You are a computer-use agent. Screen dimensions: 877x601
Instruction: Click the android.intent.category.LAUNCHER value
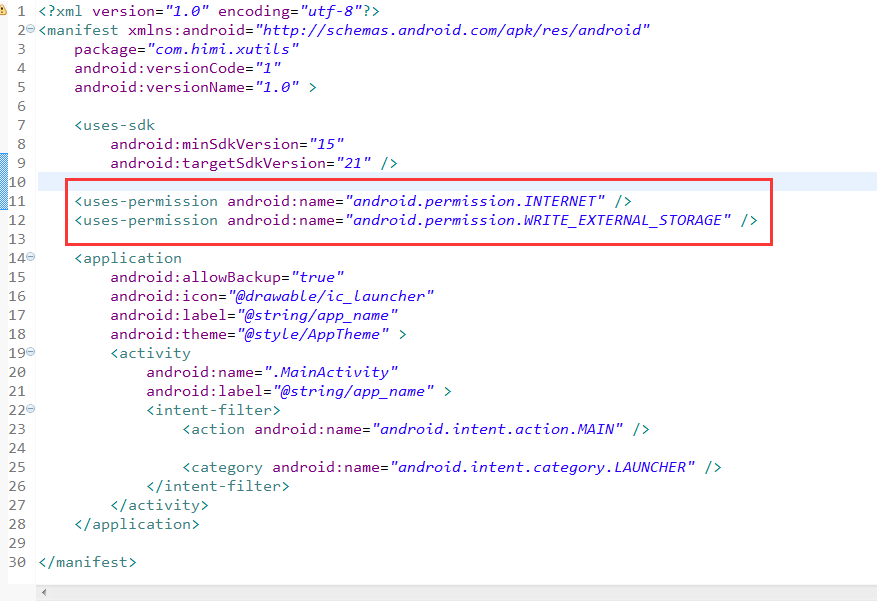[542, 467]
